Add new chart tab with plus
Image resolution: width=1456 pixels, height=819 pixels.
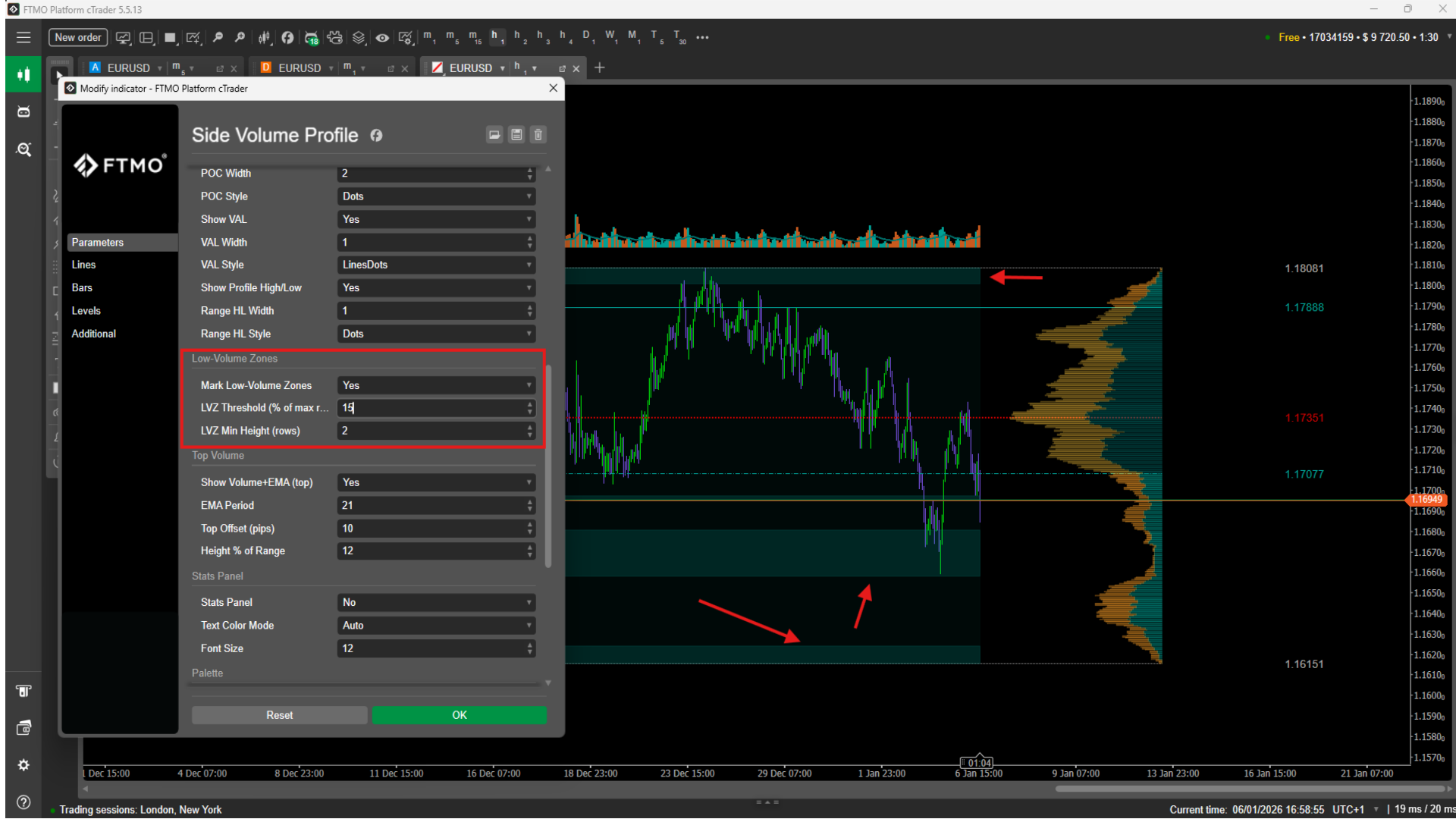600,68
